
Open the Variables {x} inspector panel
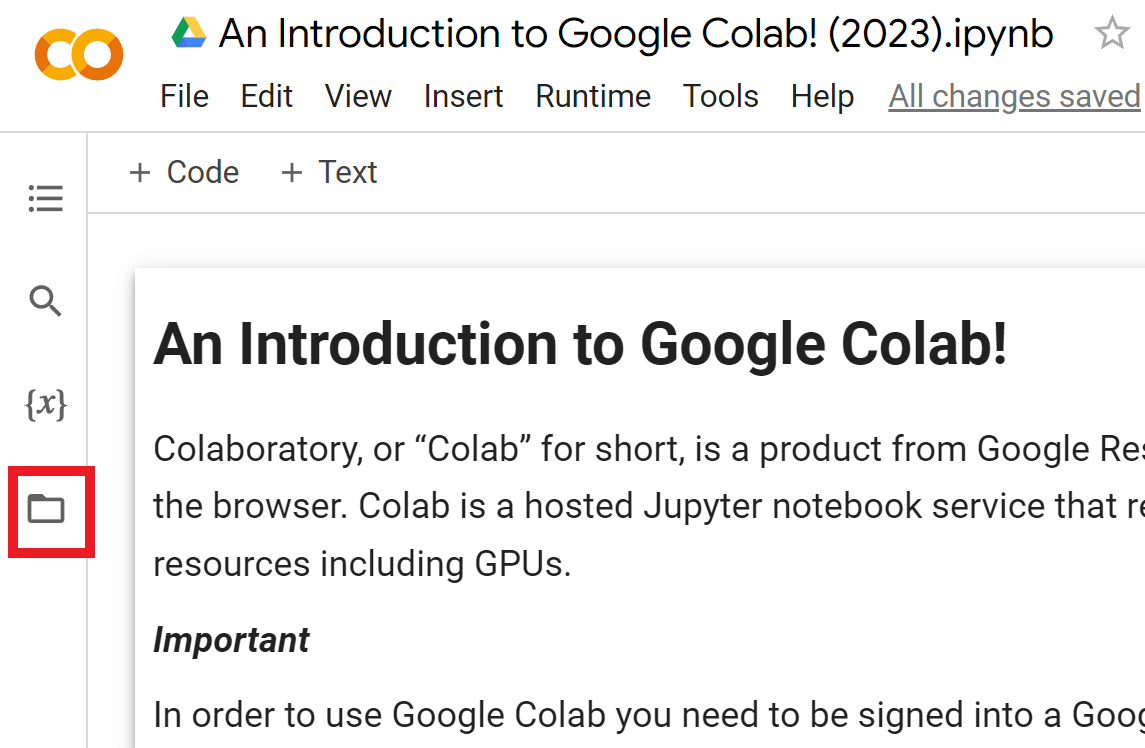click(x=46, y=405)
